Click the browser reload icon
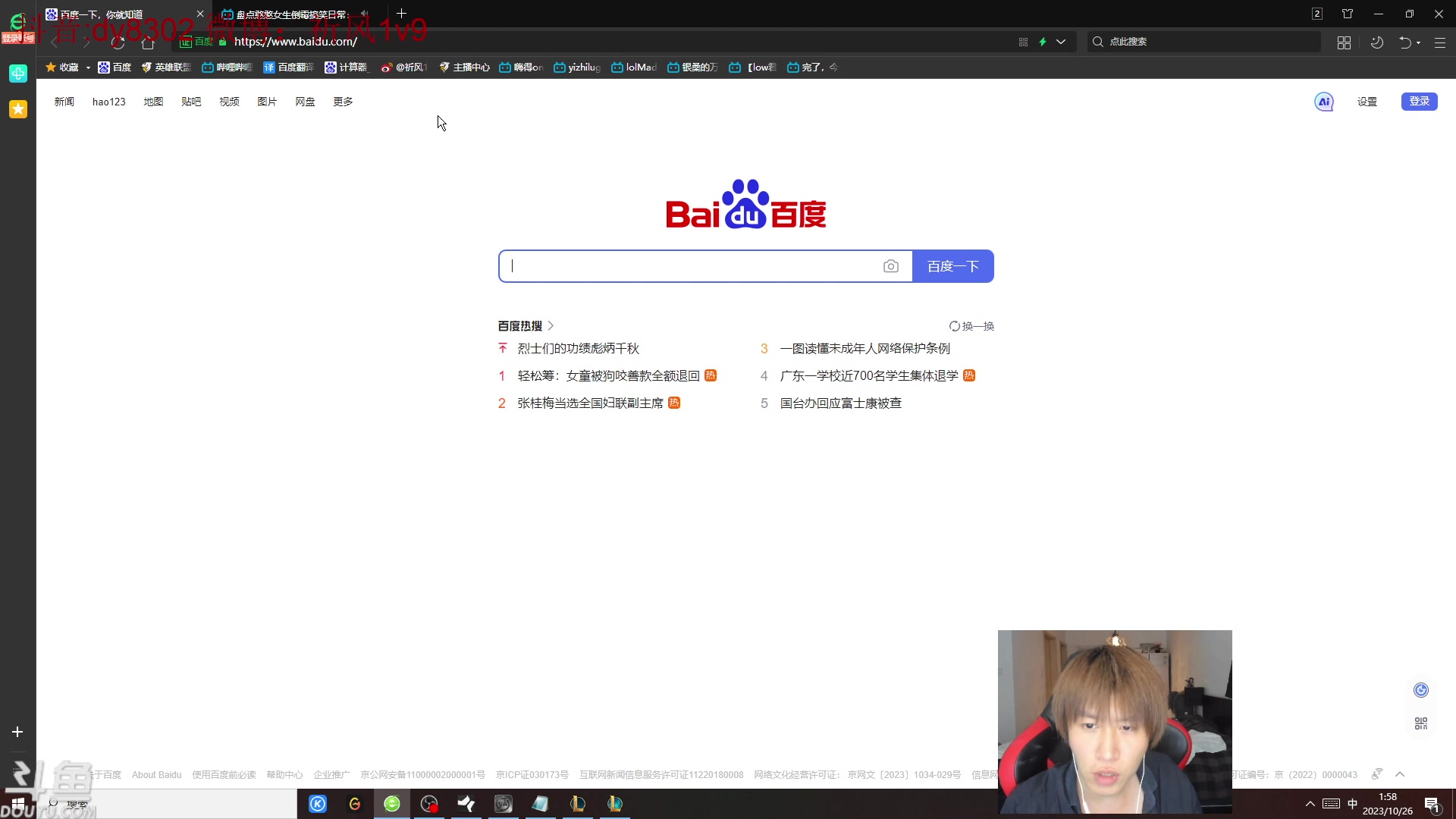Viewport: 1456px width, 819px height. (118, 42)
